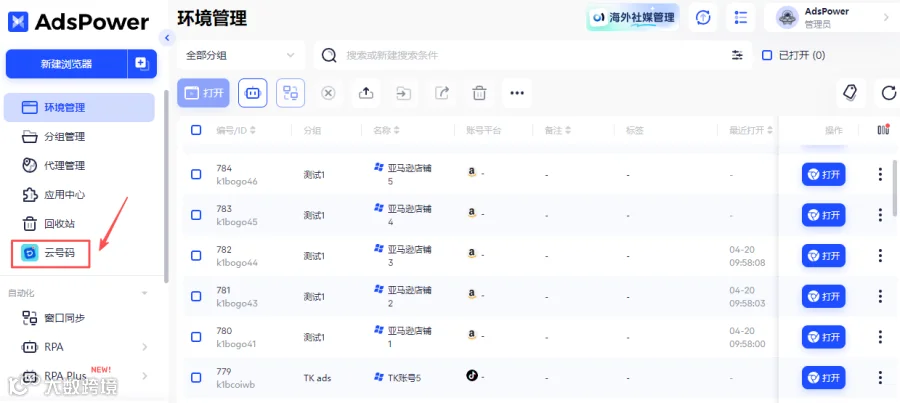Expand the AdsPower account menu chevron
The image size is (900, 403).
coord(886,18)
